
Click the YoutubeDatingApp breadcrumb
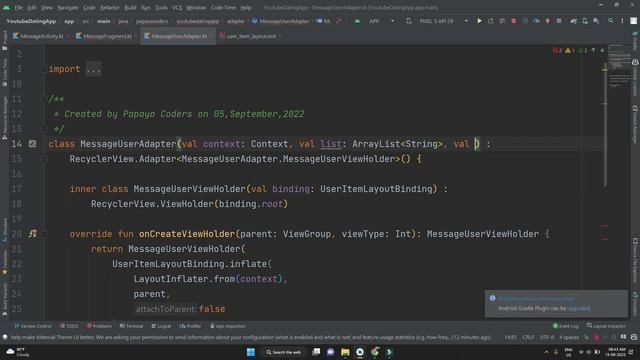[x=31, y=21]
